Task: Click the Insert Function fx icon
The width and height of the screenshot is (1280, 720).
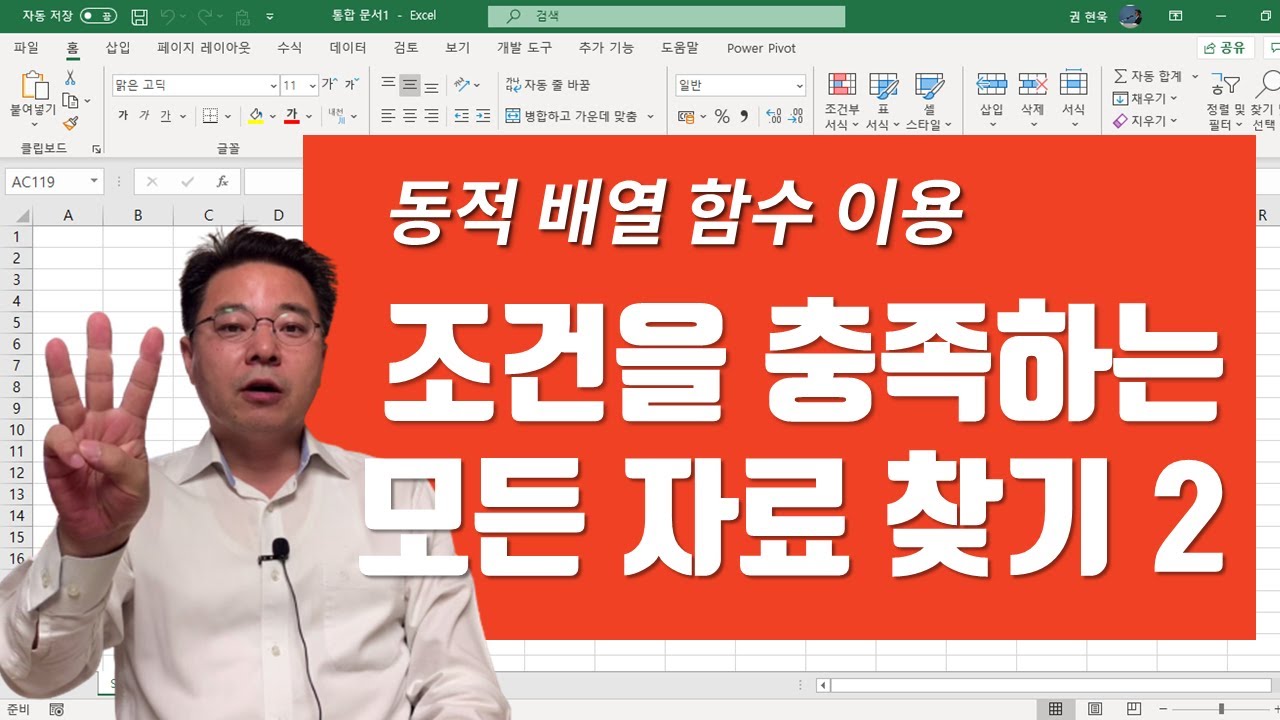Action: tap(223, 182)
